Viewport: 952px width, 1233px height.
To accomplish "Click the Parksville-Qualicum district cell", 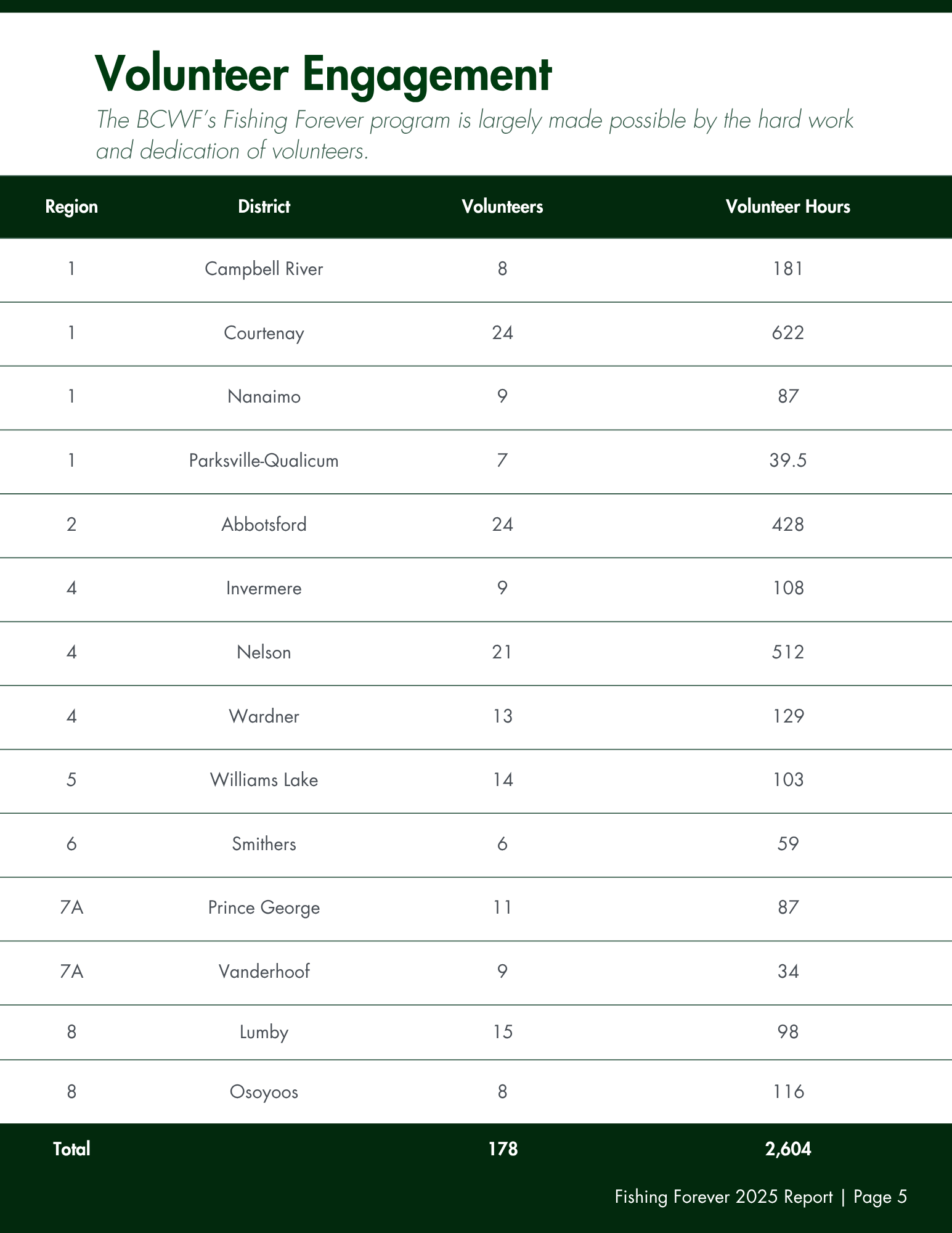I will tap(264, 461).
